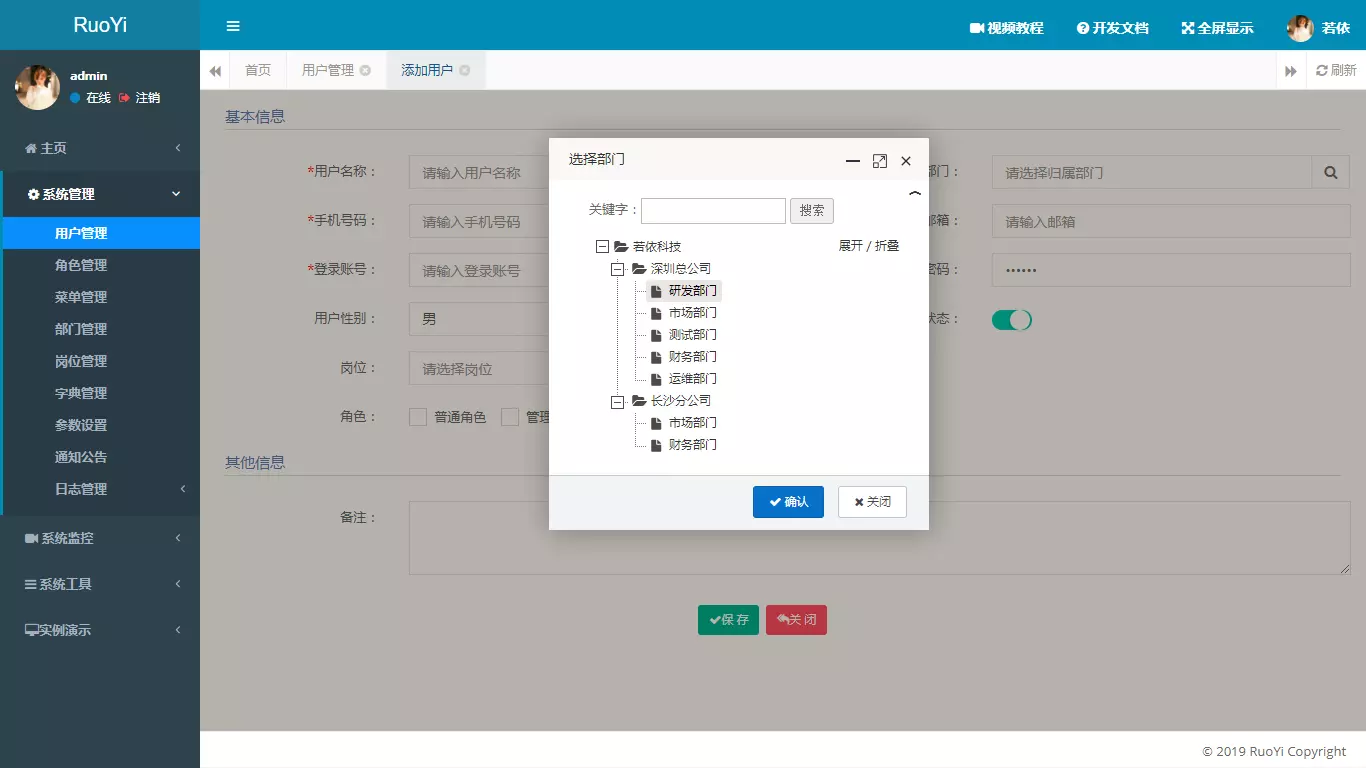The image size is (1366, 768).
Task: Collapse the 深圳总公司 tree node
Action: tap(618, 268)
